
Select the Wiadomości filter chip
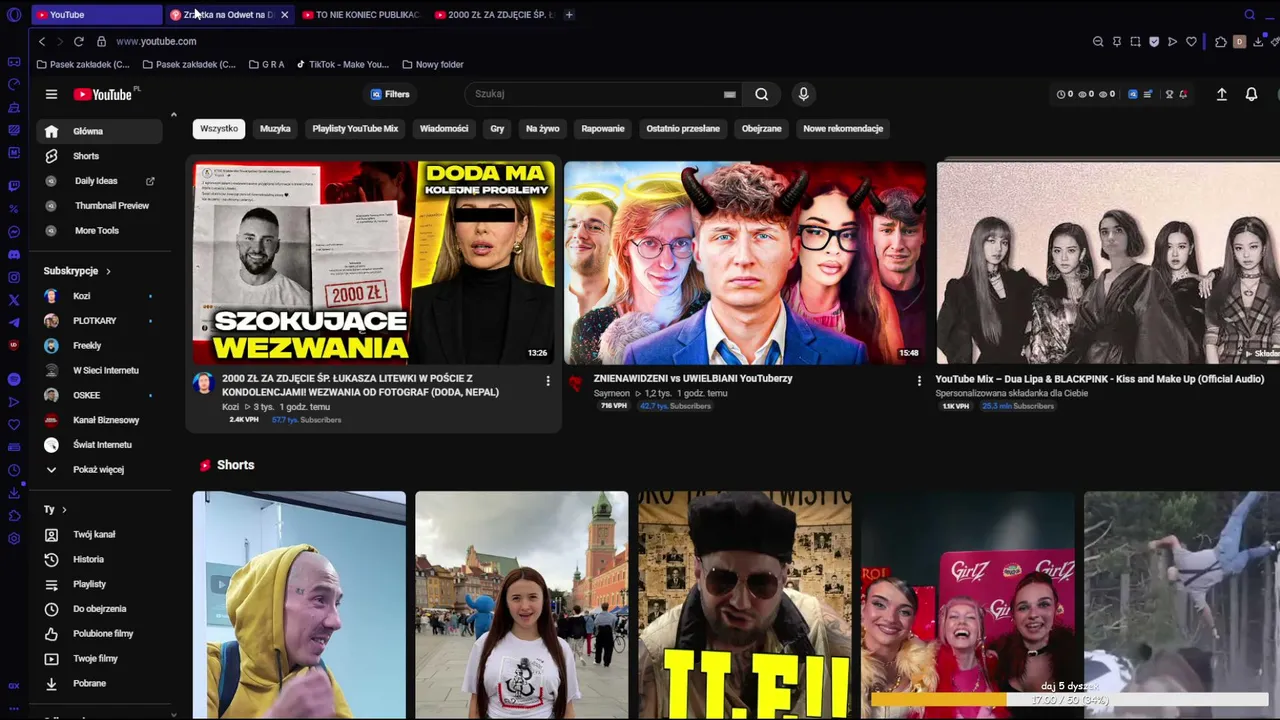(x=444, y=129)
